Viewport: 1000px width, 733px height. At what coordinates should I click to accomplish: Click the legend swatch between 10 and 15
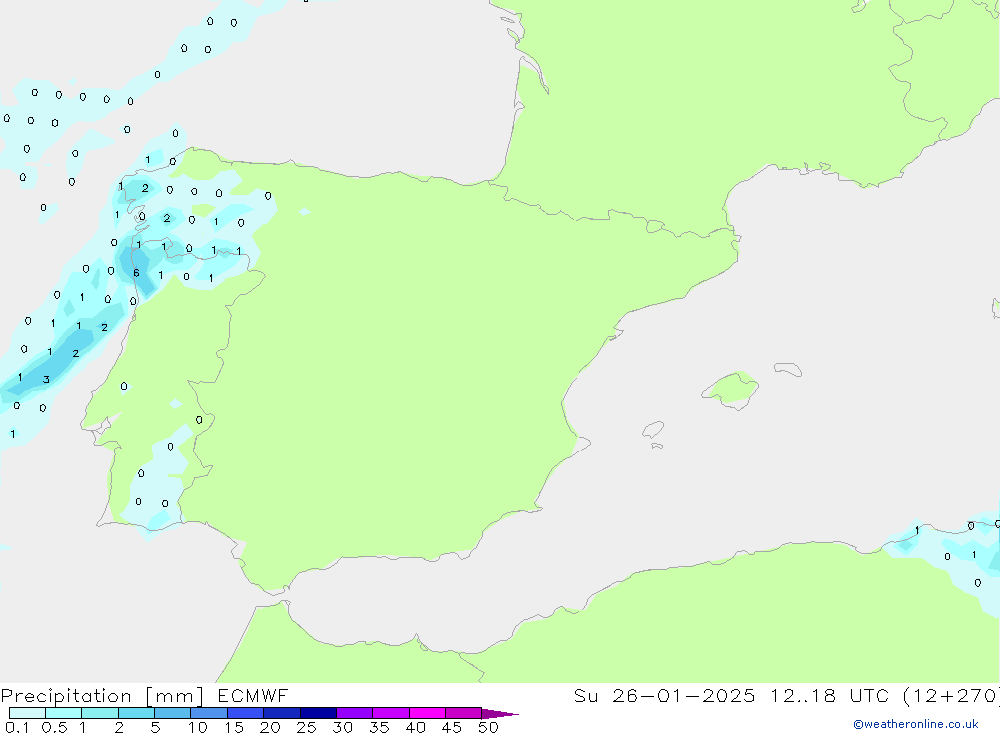point(209,713)
